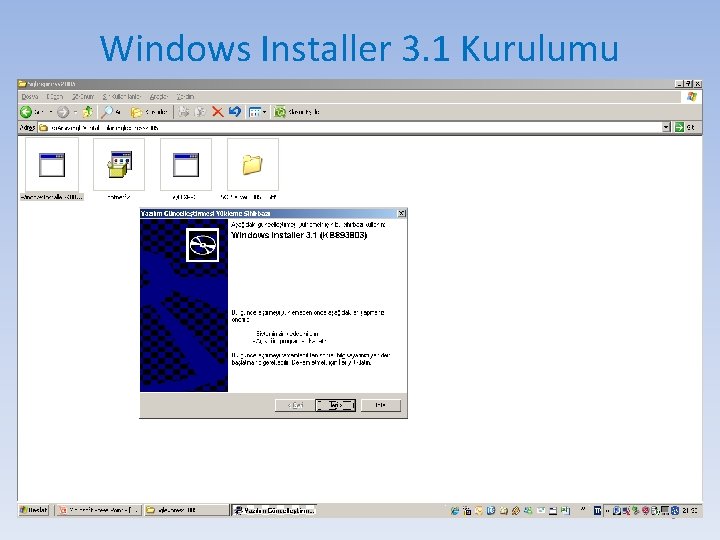Open the Yardım menu
Viewport: 720px width, 540px height.
coord(186,96)
